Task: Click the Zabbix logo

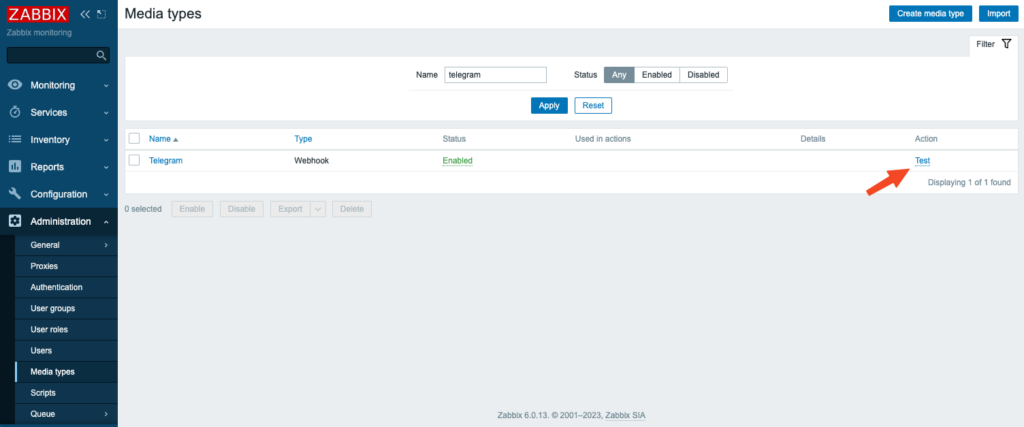Action: (38, 14)
